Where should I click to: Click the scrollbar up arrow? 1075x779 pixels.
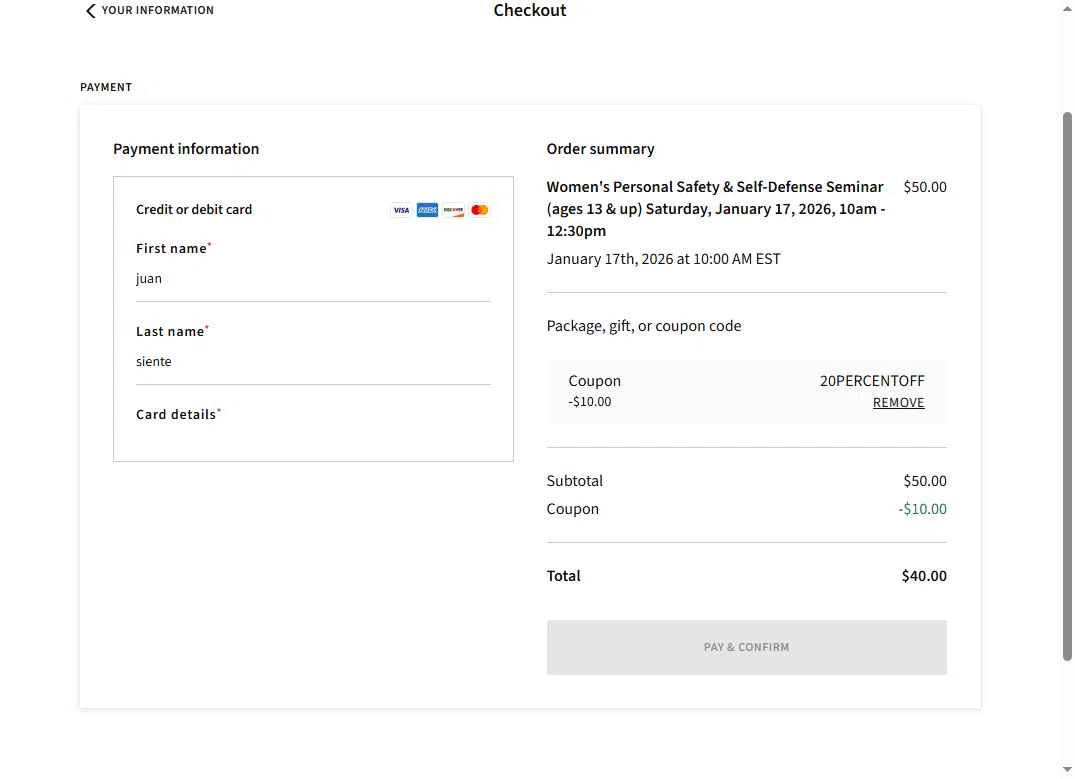(x=1067, y=8)
